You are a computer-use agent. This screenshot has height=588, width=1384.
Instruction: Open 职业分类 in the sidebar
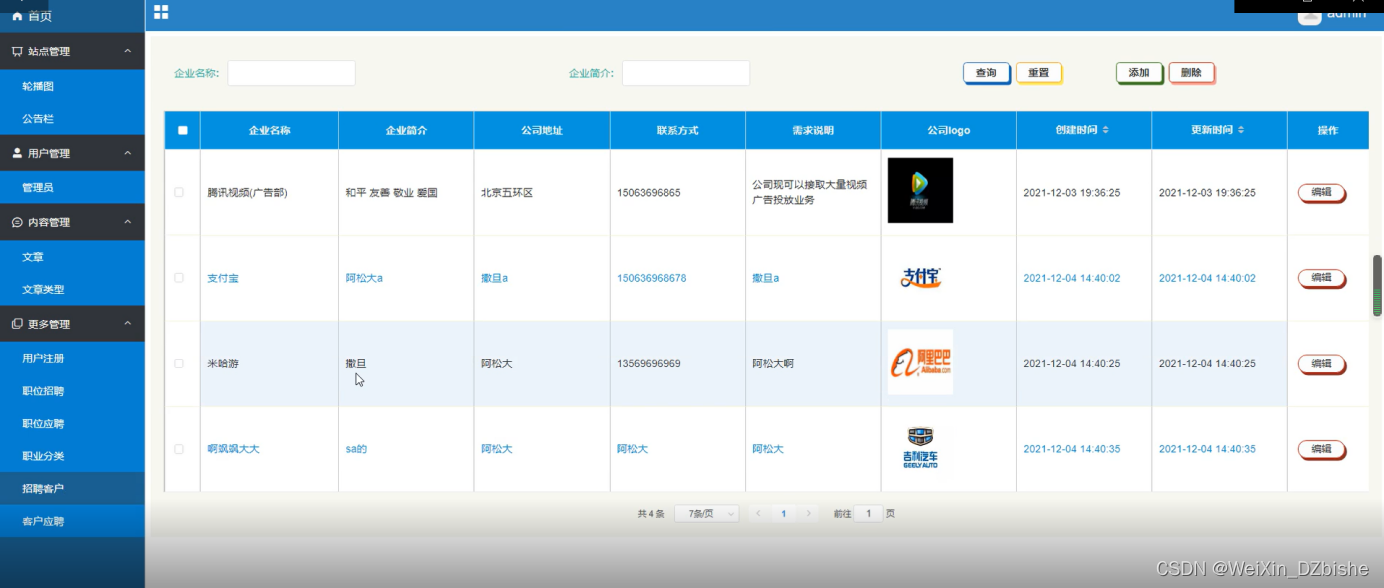pyautogui.click(x=72, y=456)
